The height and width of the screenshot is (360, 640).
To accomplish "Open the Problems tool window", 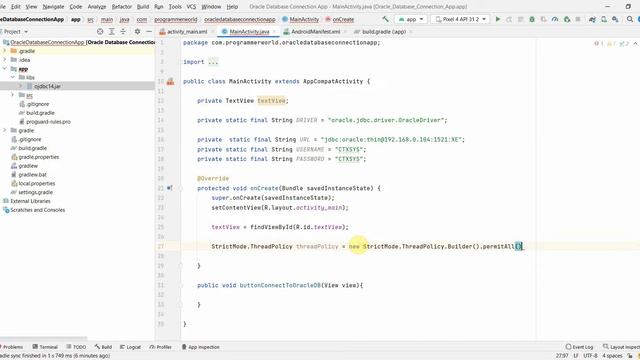I will 11,347.
